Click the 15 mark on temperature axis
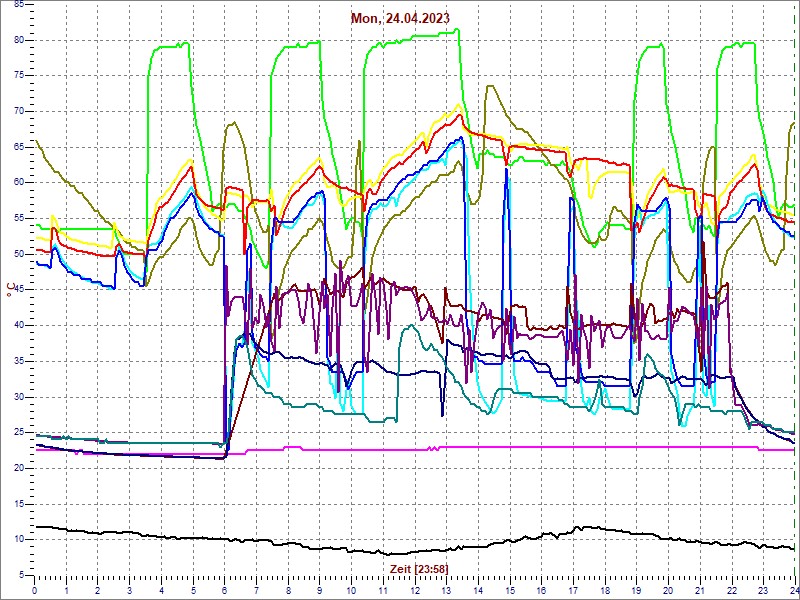 pos(19,504)
